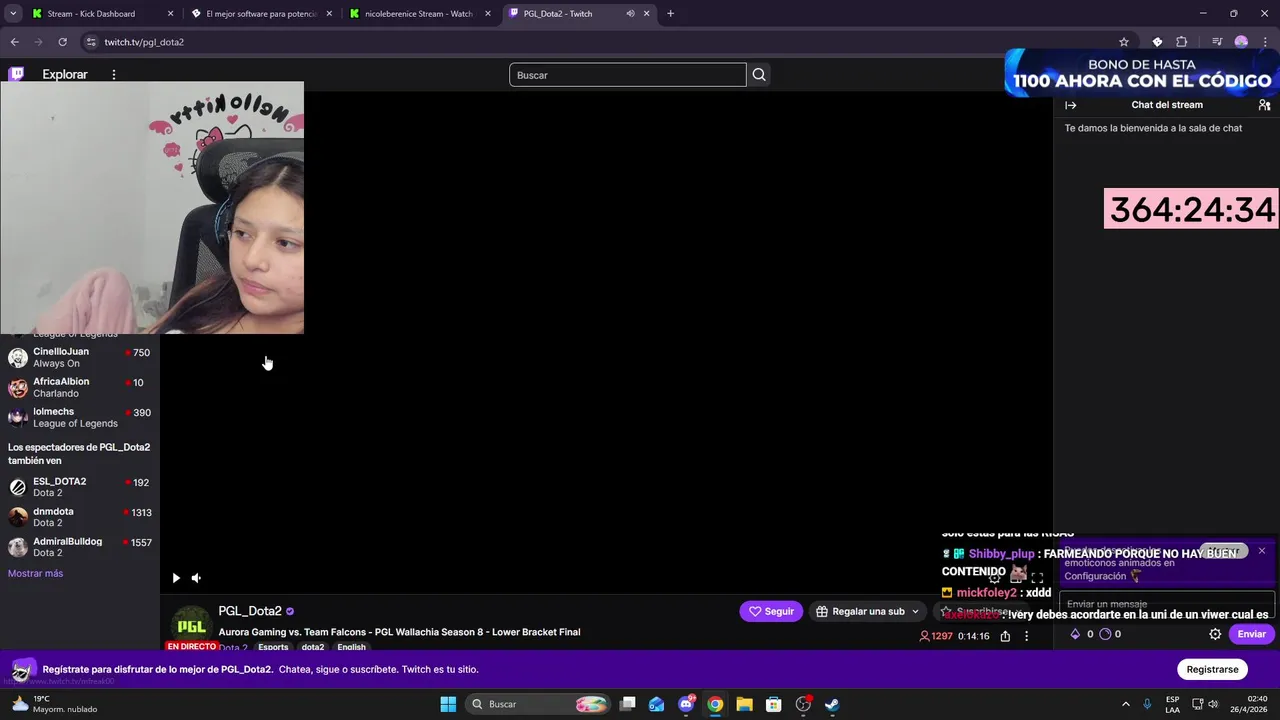1280x720 pixels.
Task: Collapse the chat panel with the arrow icon
Action: 1071,105
